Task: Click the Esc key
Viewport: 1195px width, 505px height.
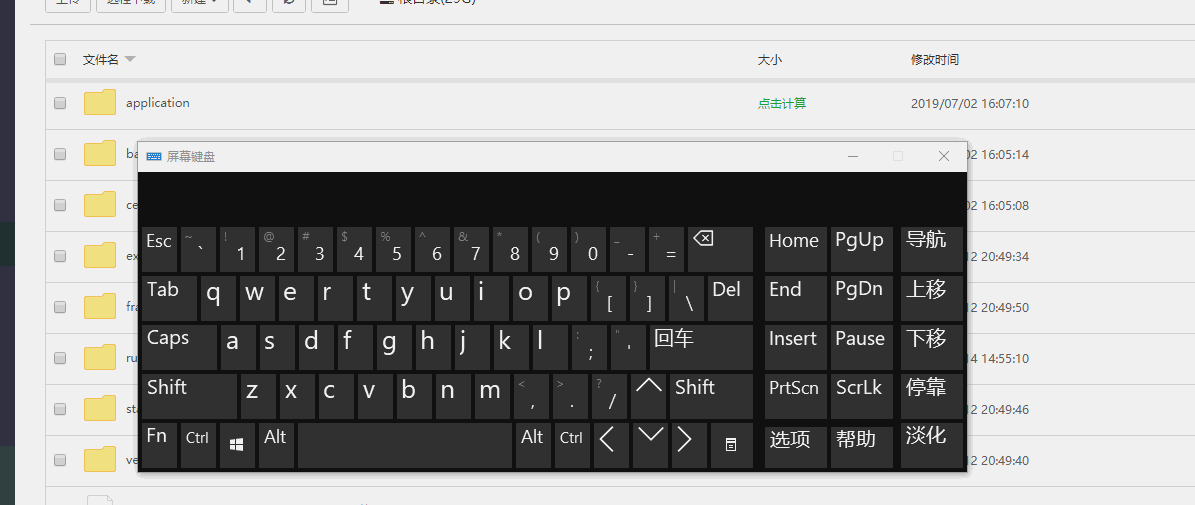Action: click(159, 249)
